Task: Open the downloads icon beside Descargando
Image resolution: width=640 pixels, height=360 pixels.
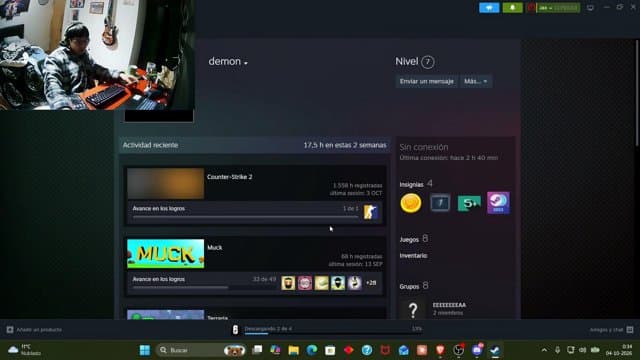Action: [235, 330]
